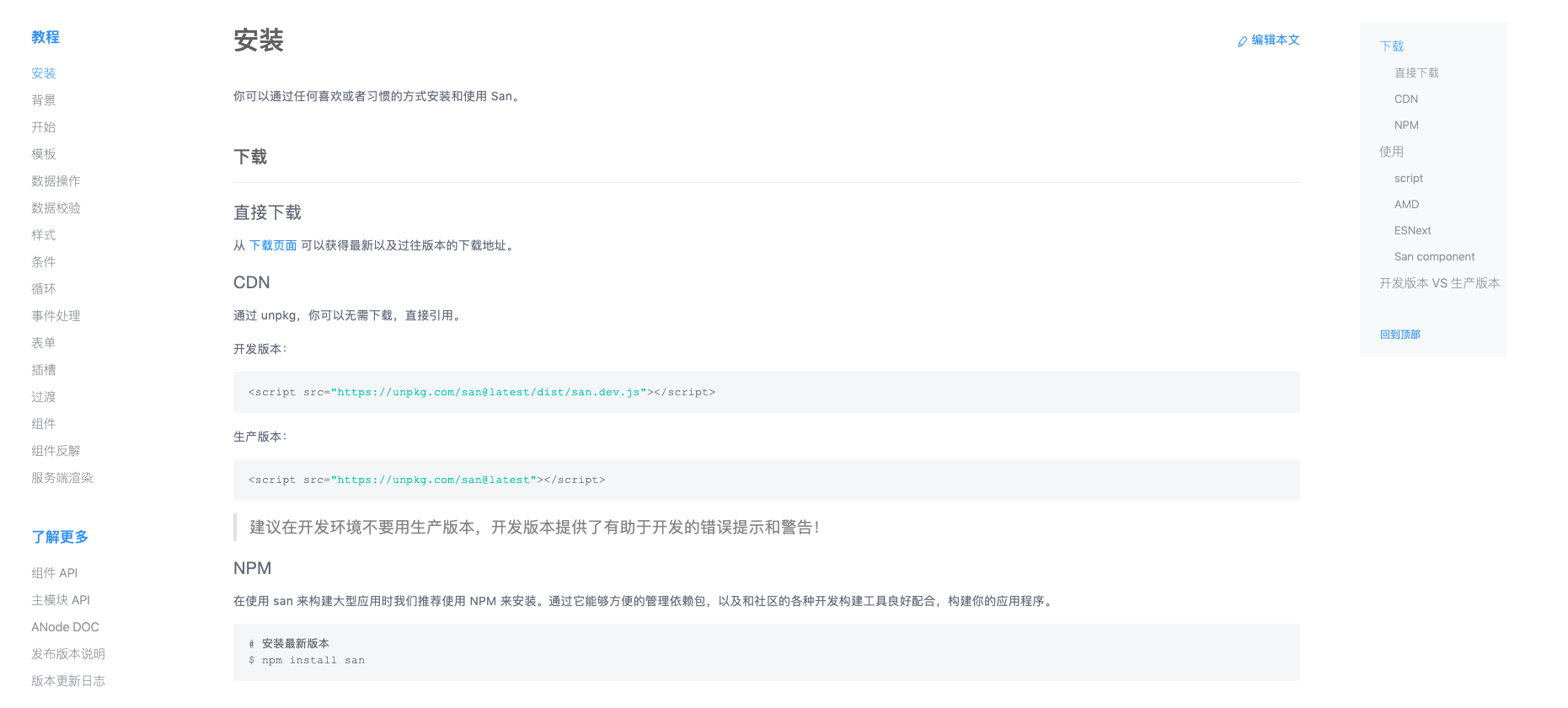Click the NPM heading in article
This screenshot has width=1568, height=708.
[252, 568]
